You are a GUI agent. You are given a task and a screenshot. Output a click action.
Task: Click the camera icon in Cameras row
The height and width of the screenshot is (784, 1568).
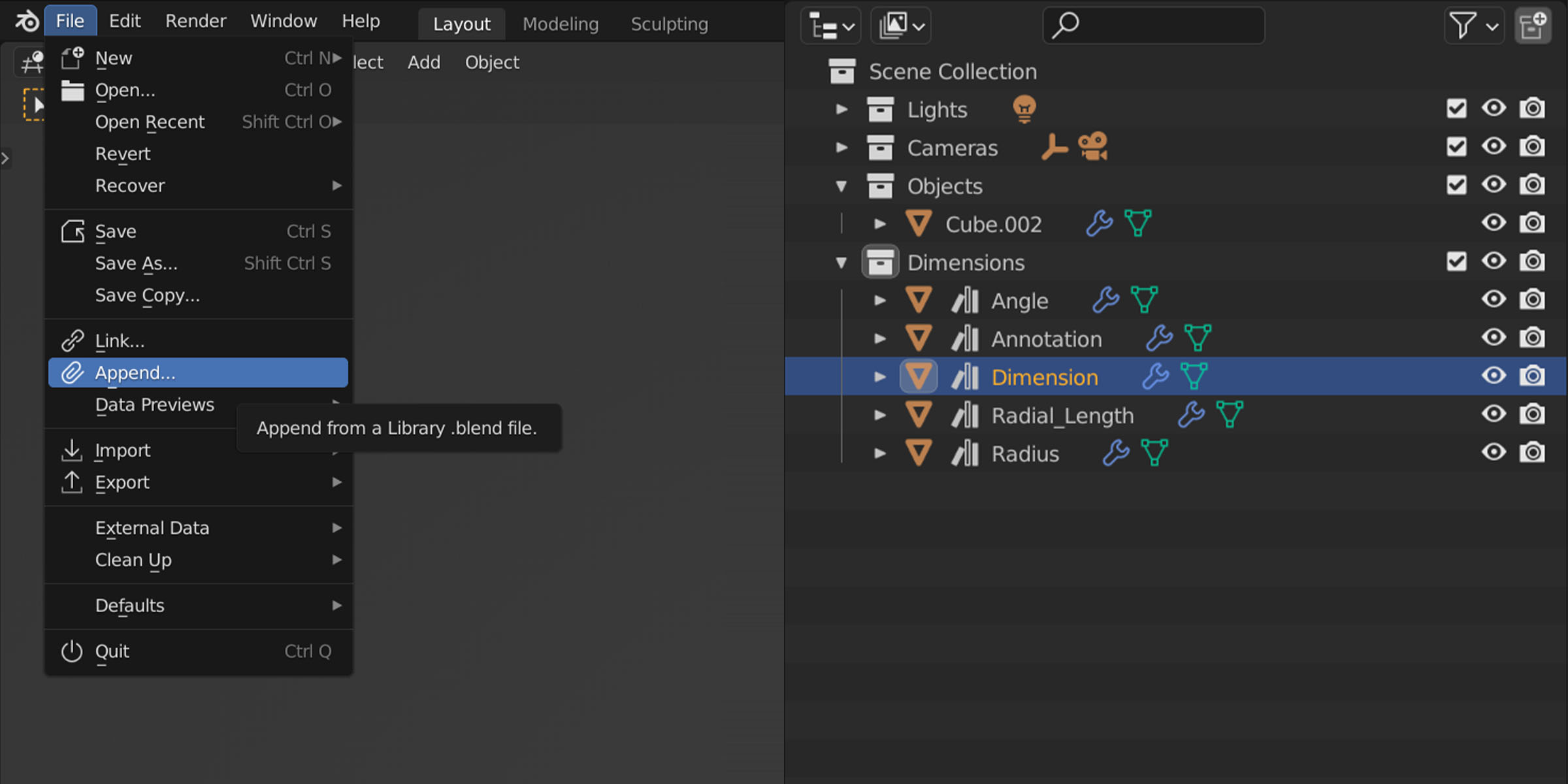(x=1093, y=146)
